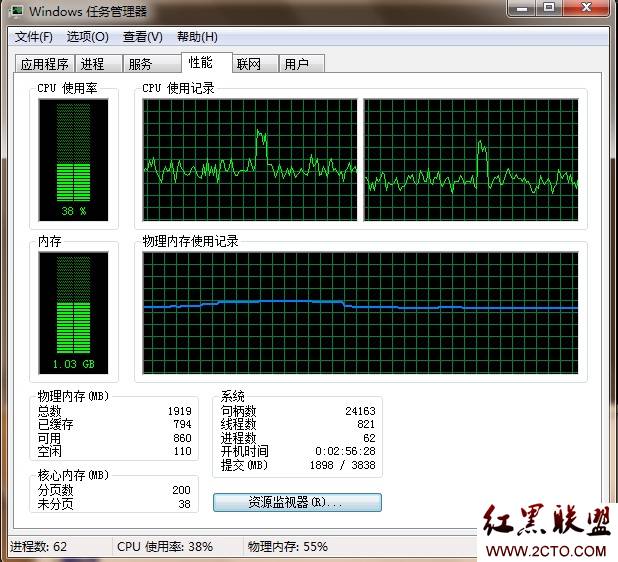Screen dimensions: 618x562
Task: Maximize the Task Manager window
Action: point(549,8)
